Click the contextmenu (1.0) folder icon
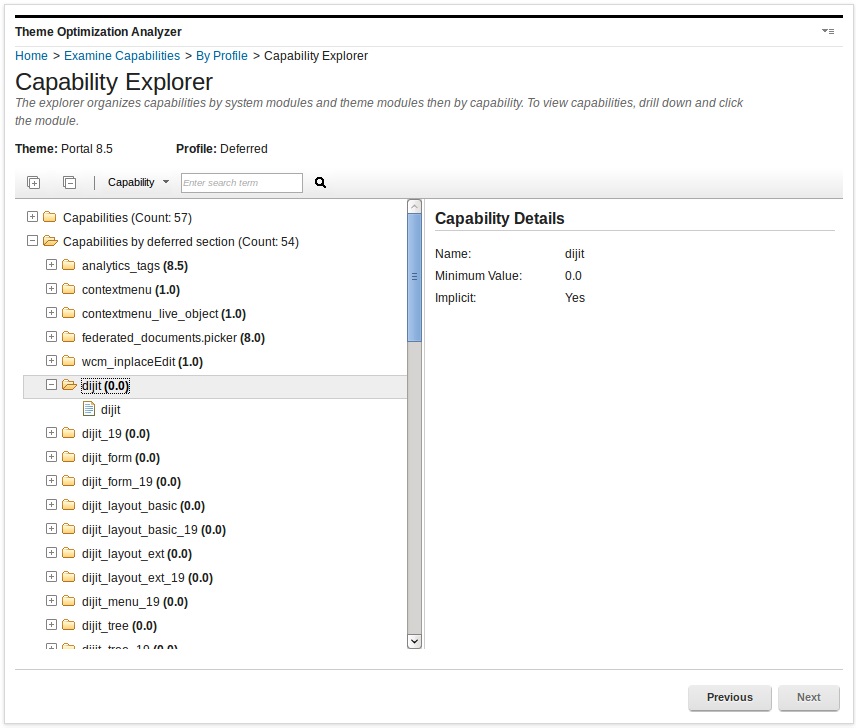The image size is (856, 728). pyautogui.click(x=69, y=289)
